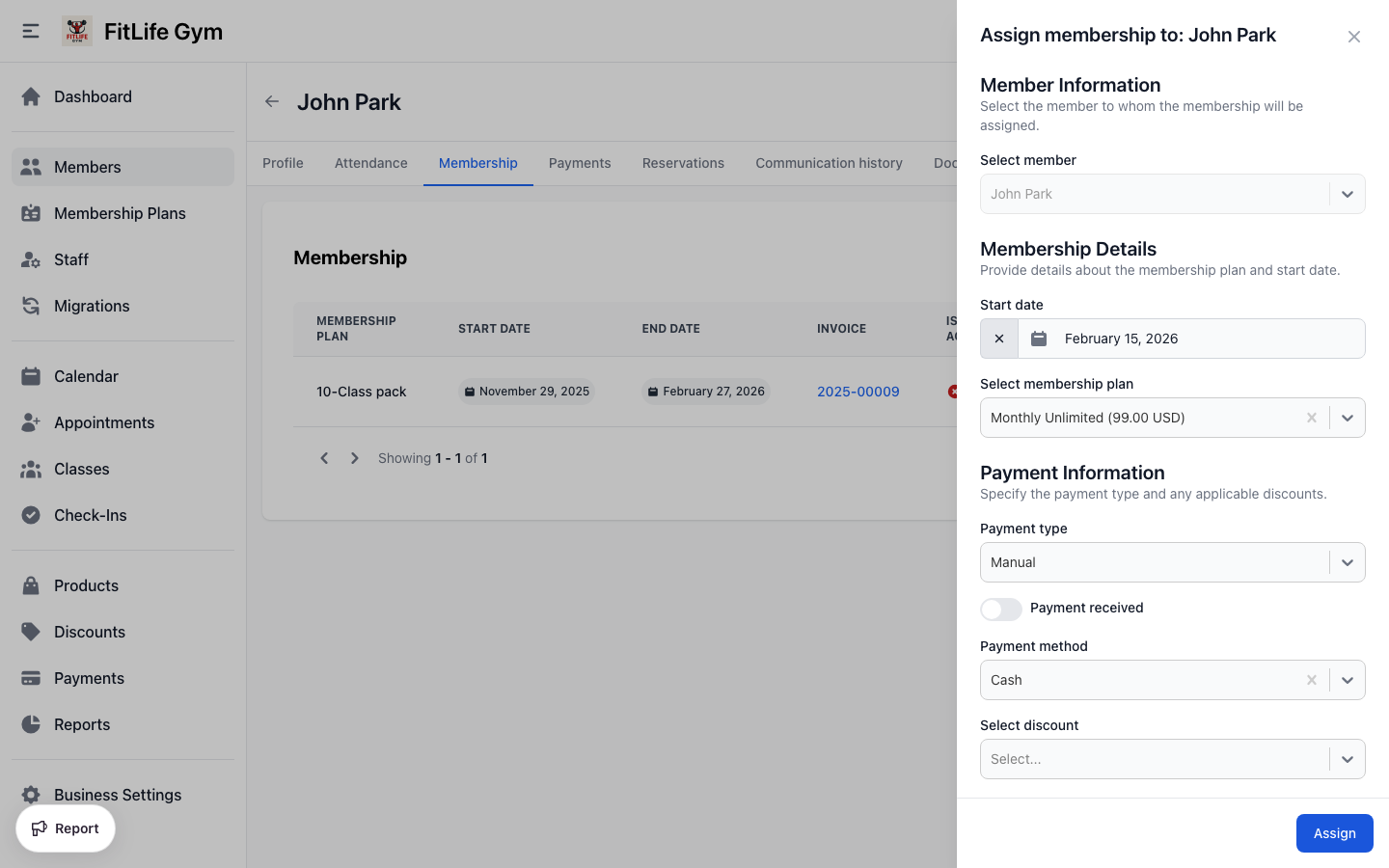
Task: Open the Migrations section
Action: (x=92, y=306)
